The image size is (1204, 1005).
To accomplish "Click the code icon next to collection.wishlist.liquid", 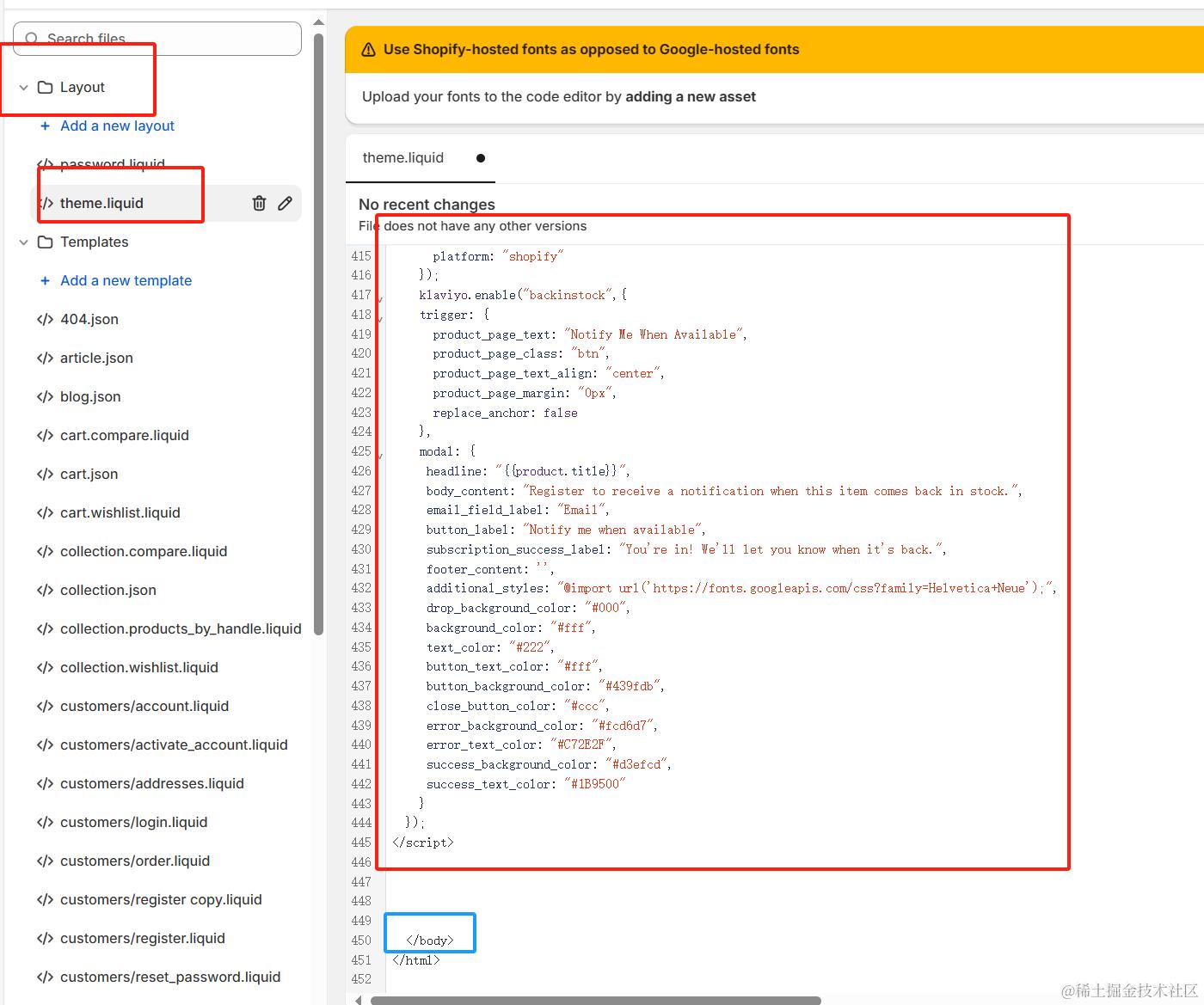I will (45, 667).
